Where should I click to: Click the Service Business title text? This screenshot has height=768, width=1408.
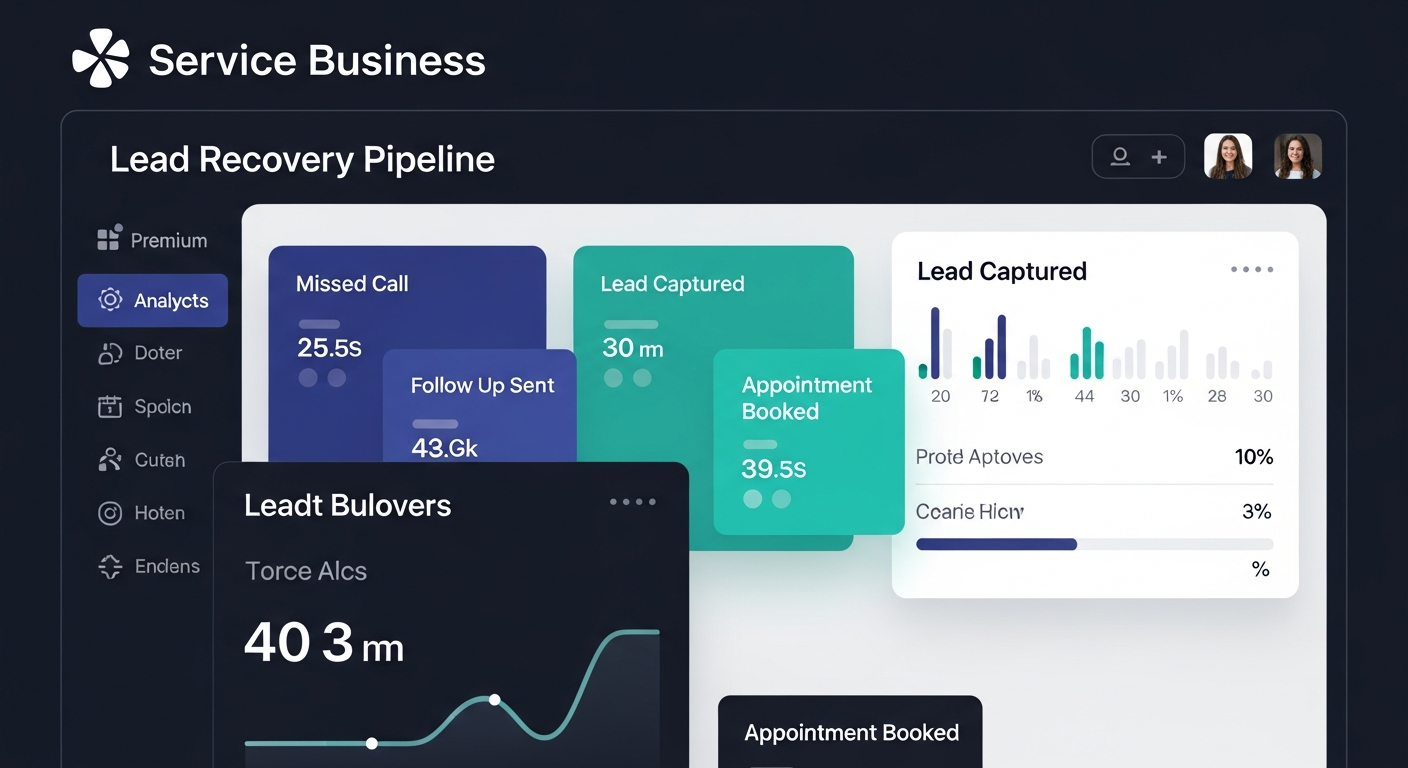(317, 60)
